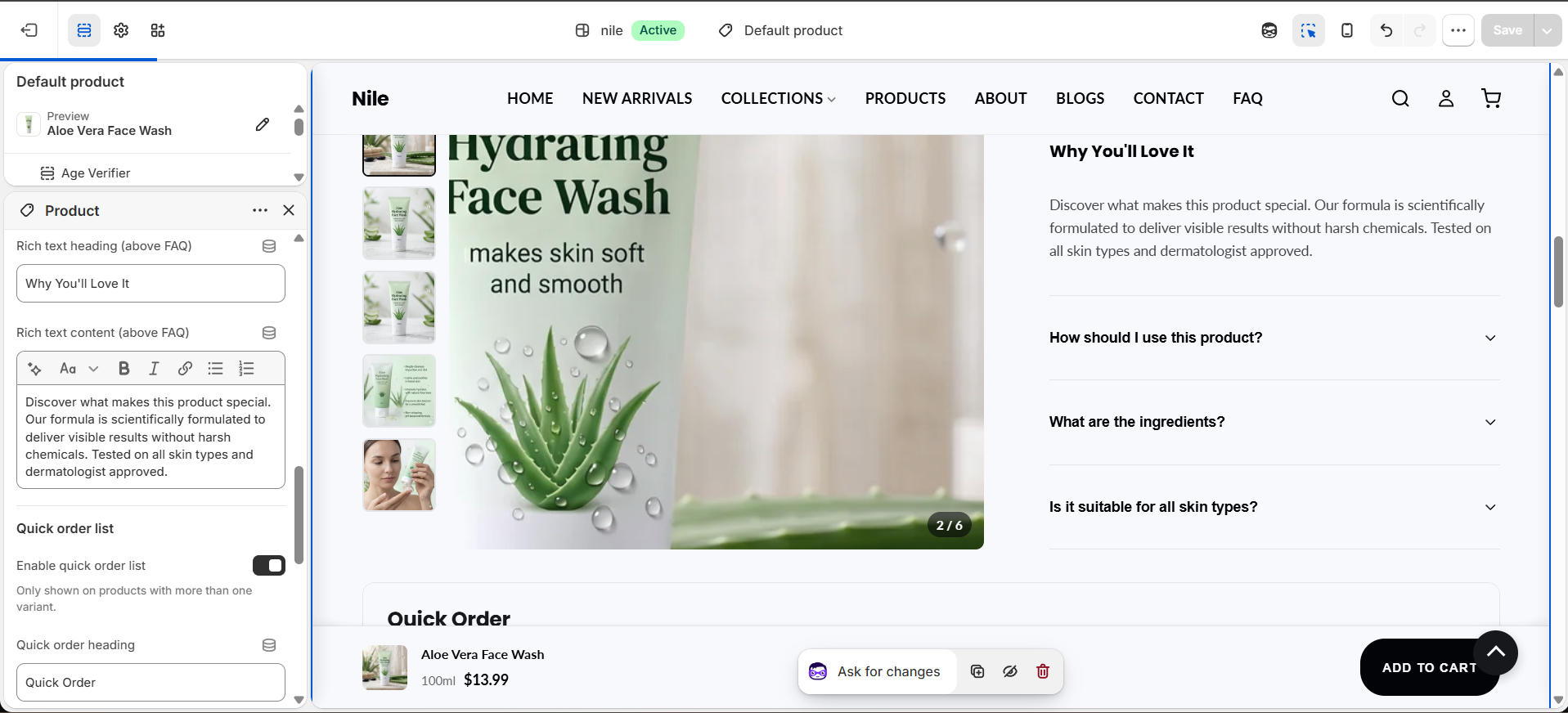This screenshot has height=713, width=1568.
Task: Toggle the inspector selection tool icon
Action: coord(1309,30)
